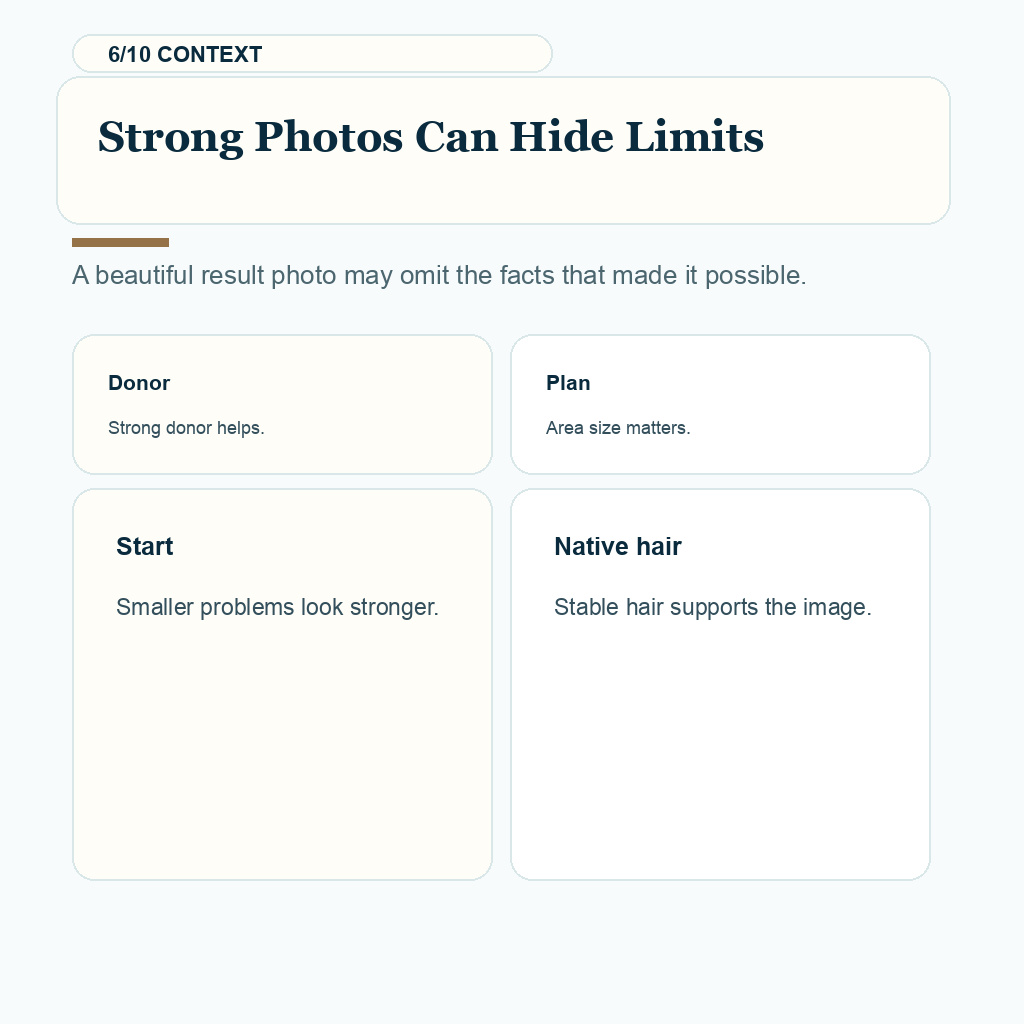Viewport: 1024px width, 1024px height.
Task: Select Stable hair supports the image text
Action: point(712,607)
